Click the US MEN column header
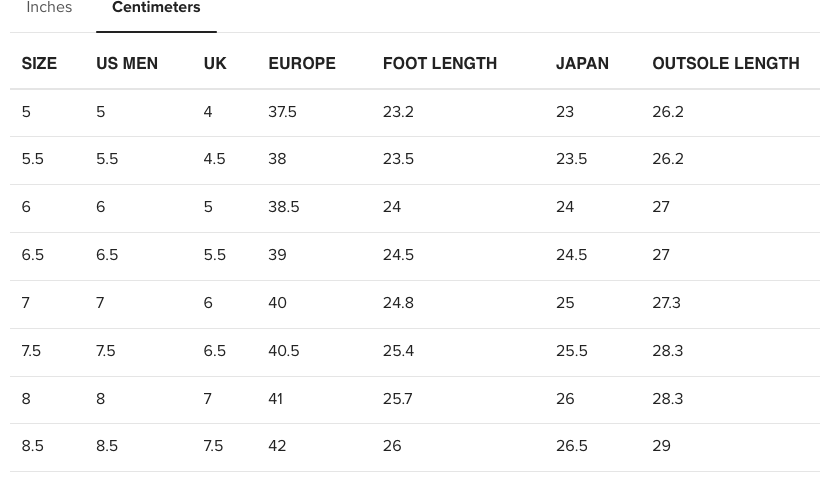The width and height of the screenshot is (820, 485). point(127,63)
